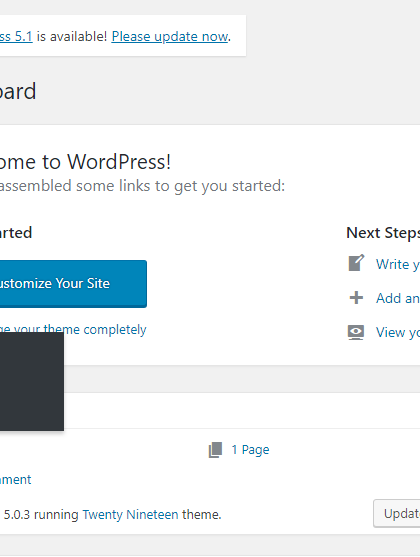Click the plus icon for adding a page
420x557 pixels.
coord(356,298)
